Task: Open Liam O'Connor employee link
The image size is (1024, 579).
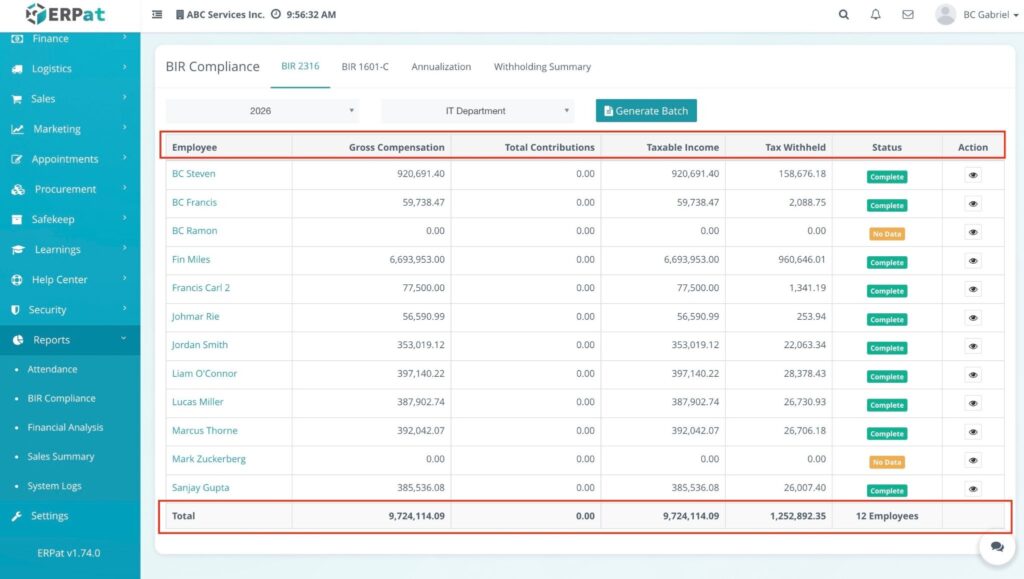Action: [x=204, y=373]
